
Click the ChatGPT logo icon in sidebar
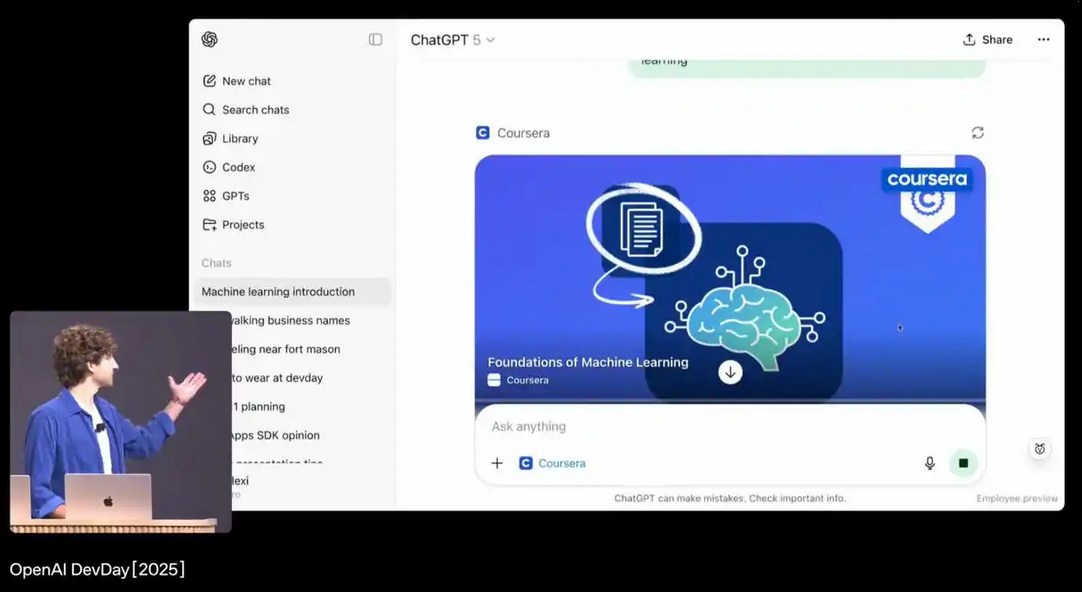209,40
